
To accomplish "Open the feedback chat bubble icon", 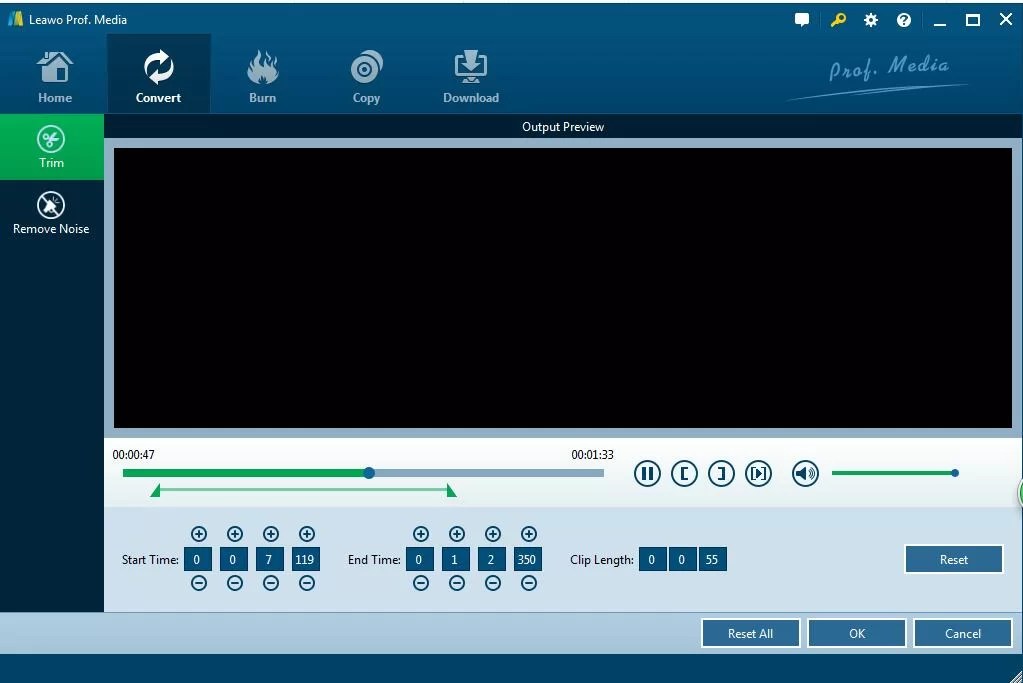I will 802,19.
